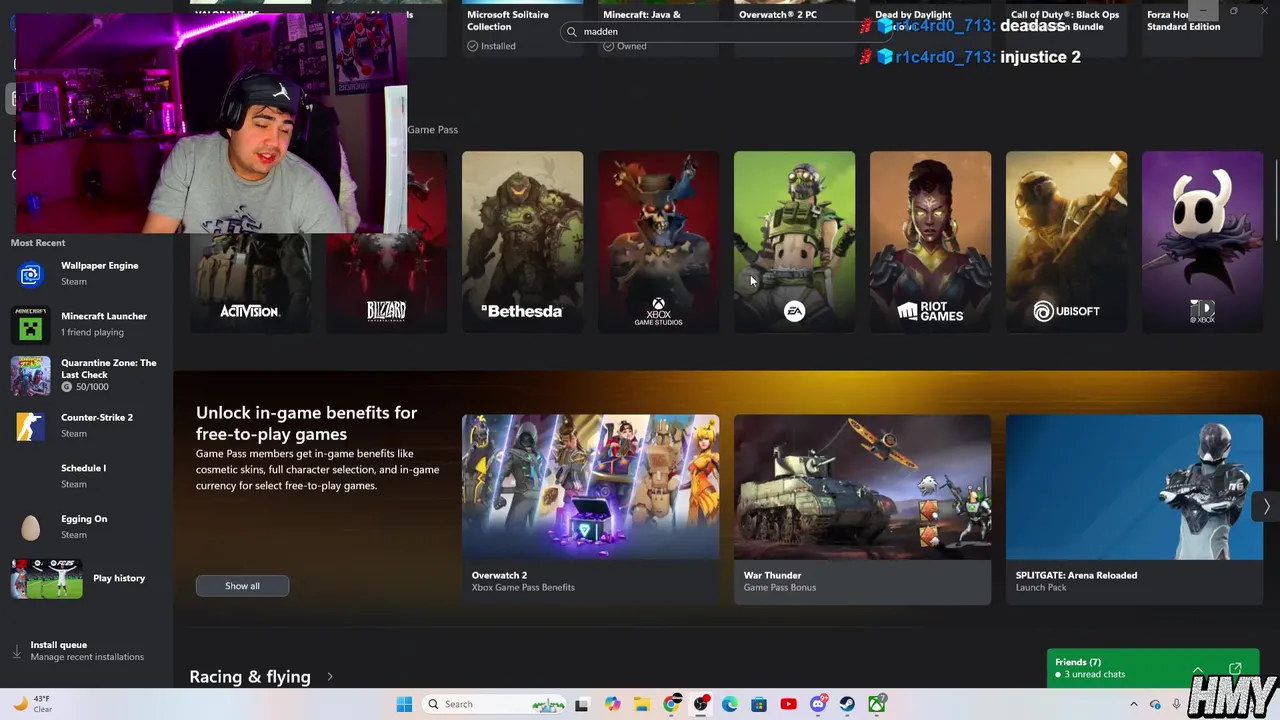Click the Most Recent section heading
Screen dimensions: 1280x720
click(38, 243)
